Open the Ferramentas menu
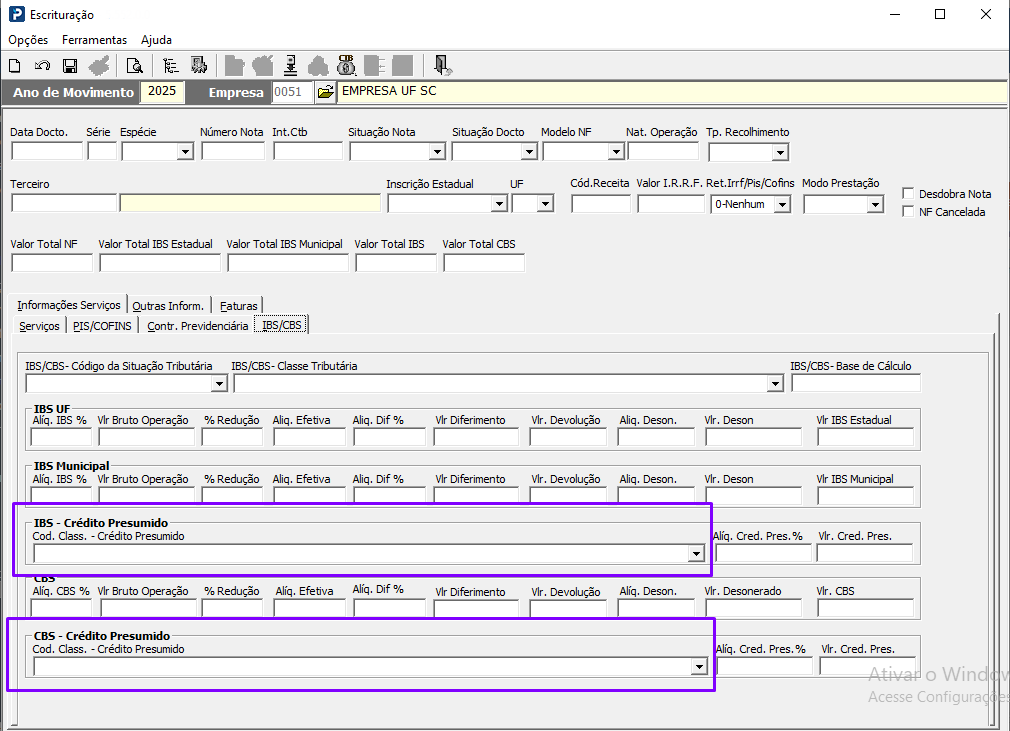This screenshot has width=1010, height=731. pyautogui.click(x=94, y=40)
